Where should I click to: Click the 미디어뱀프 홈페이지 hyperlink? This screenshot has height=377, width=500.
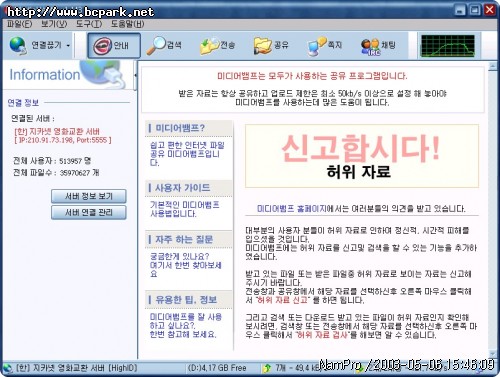click(x=292, y=209)
